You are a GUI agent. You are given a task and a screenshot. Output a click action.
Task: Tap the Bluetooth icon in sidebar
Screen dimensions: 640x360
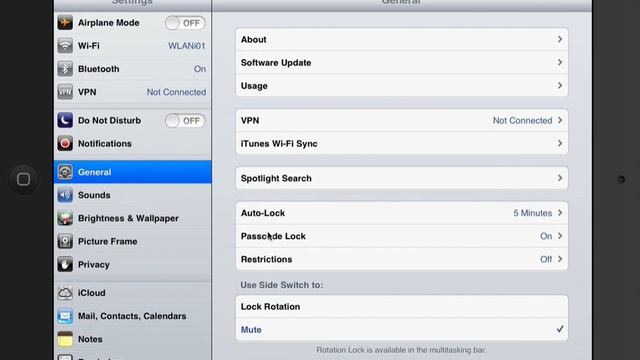coord(65,69)
